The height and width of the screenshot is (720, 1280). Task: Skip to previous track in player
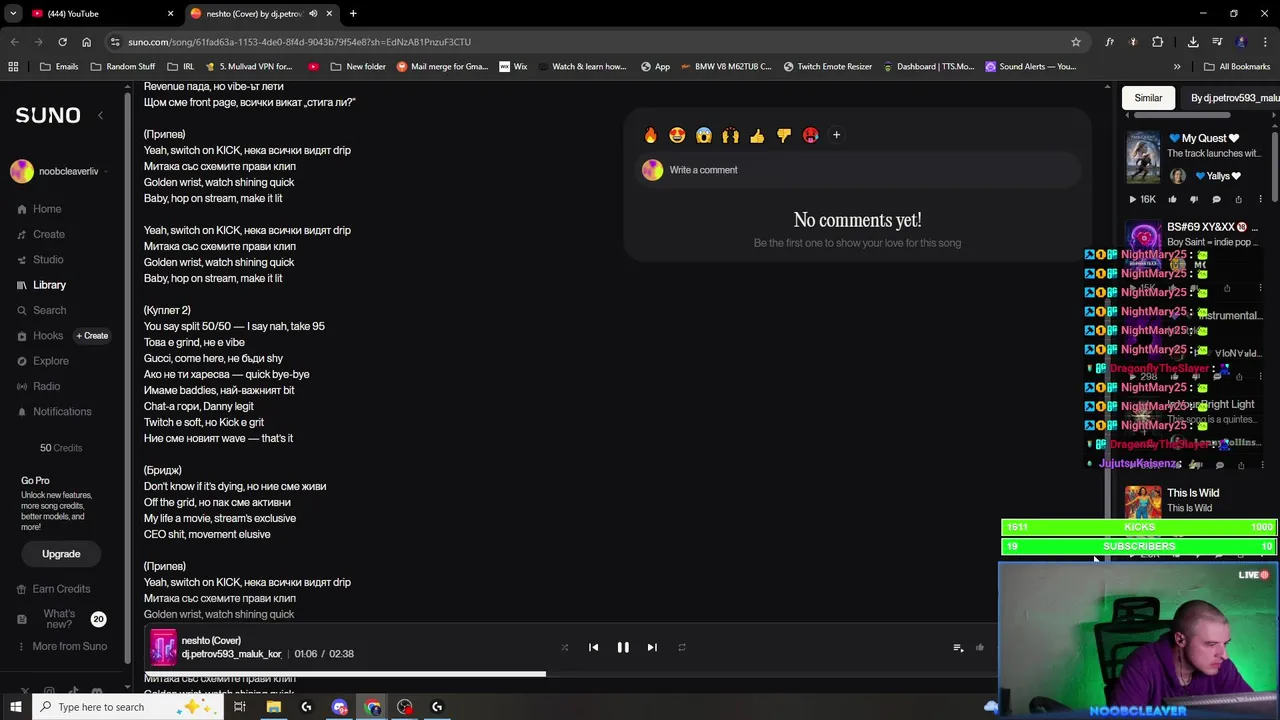tap(593, 647)
